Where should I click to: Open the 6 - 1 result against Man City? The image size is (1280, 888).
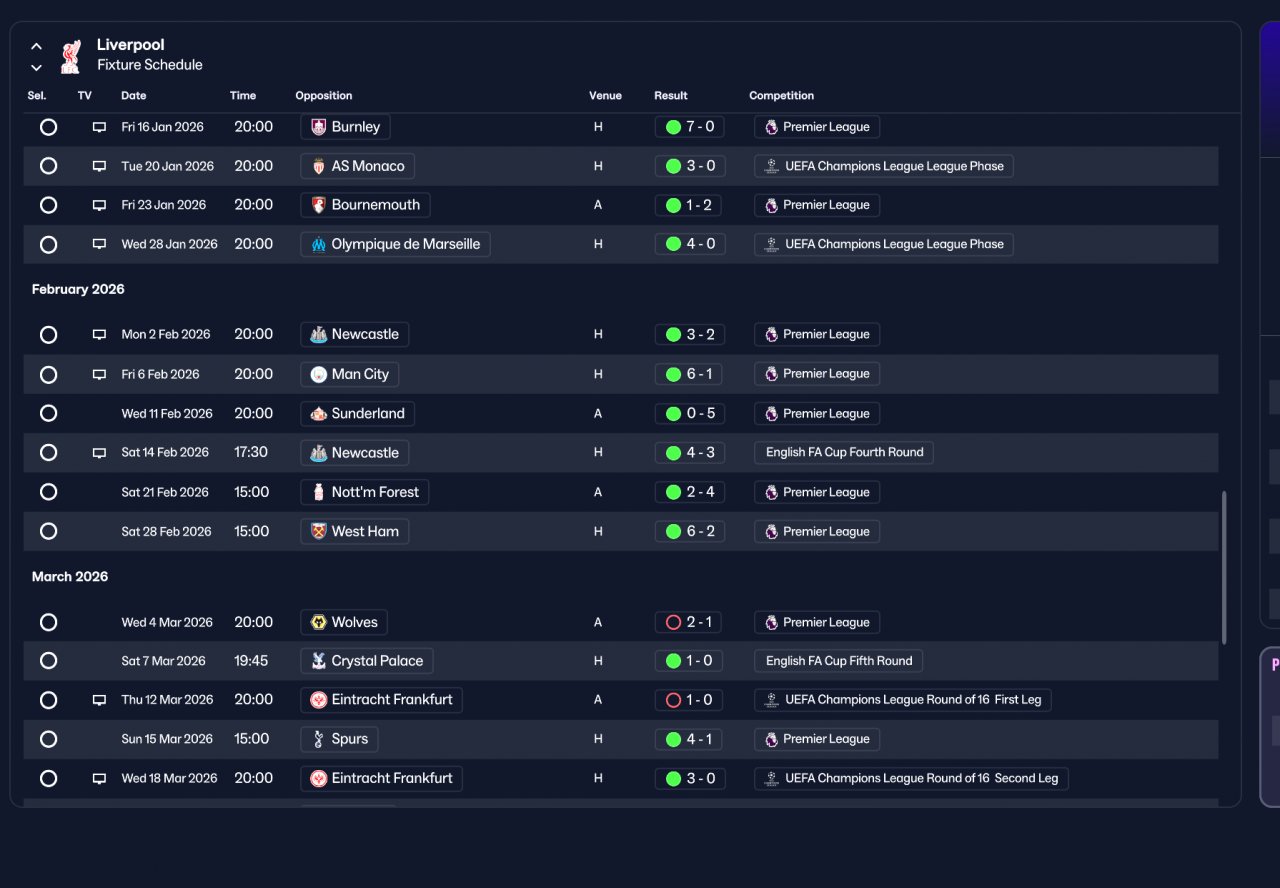pos(690,374)
